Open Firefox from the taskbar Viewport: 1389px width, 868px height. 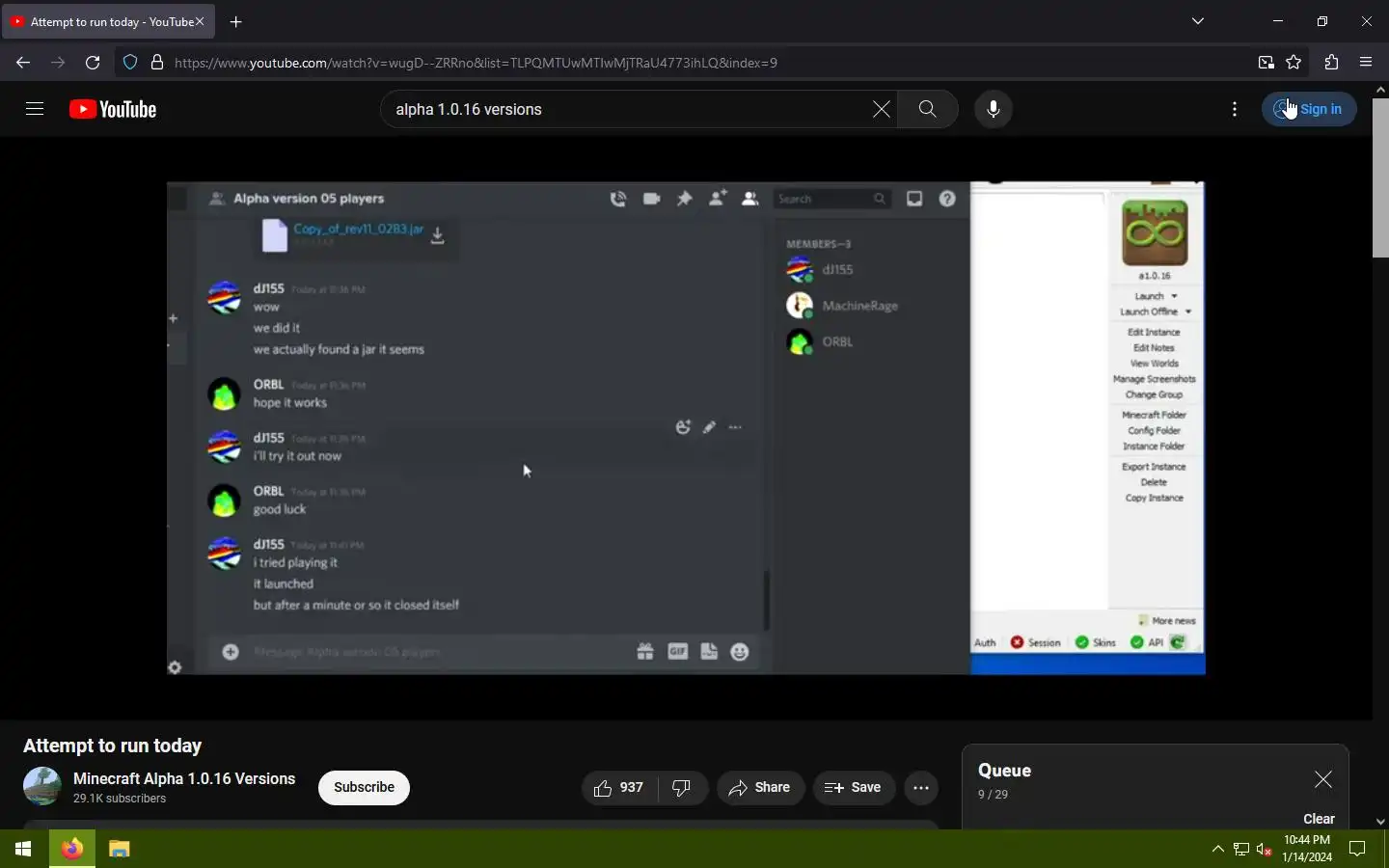pyautogui.click(x=72, y=849)
